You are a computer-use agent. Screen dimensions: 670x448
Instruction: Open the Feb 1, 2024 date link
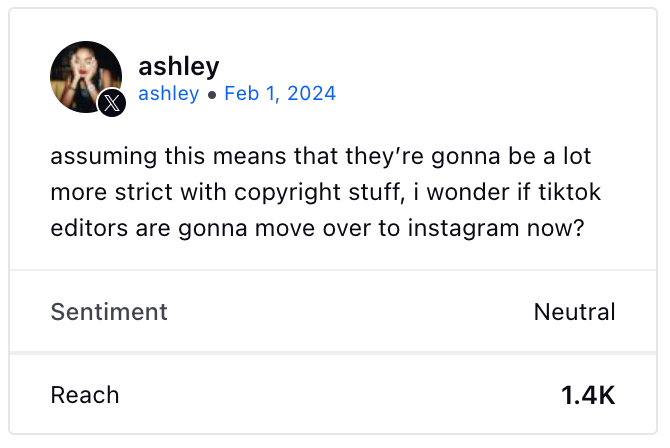pyautogui.click(x=280, y=93)
